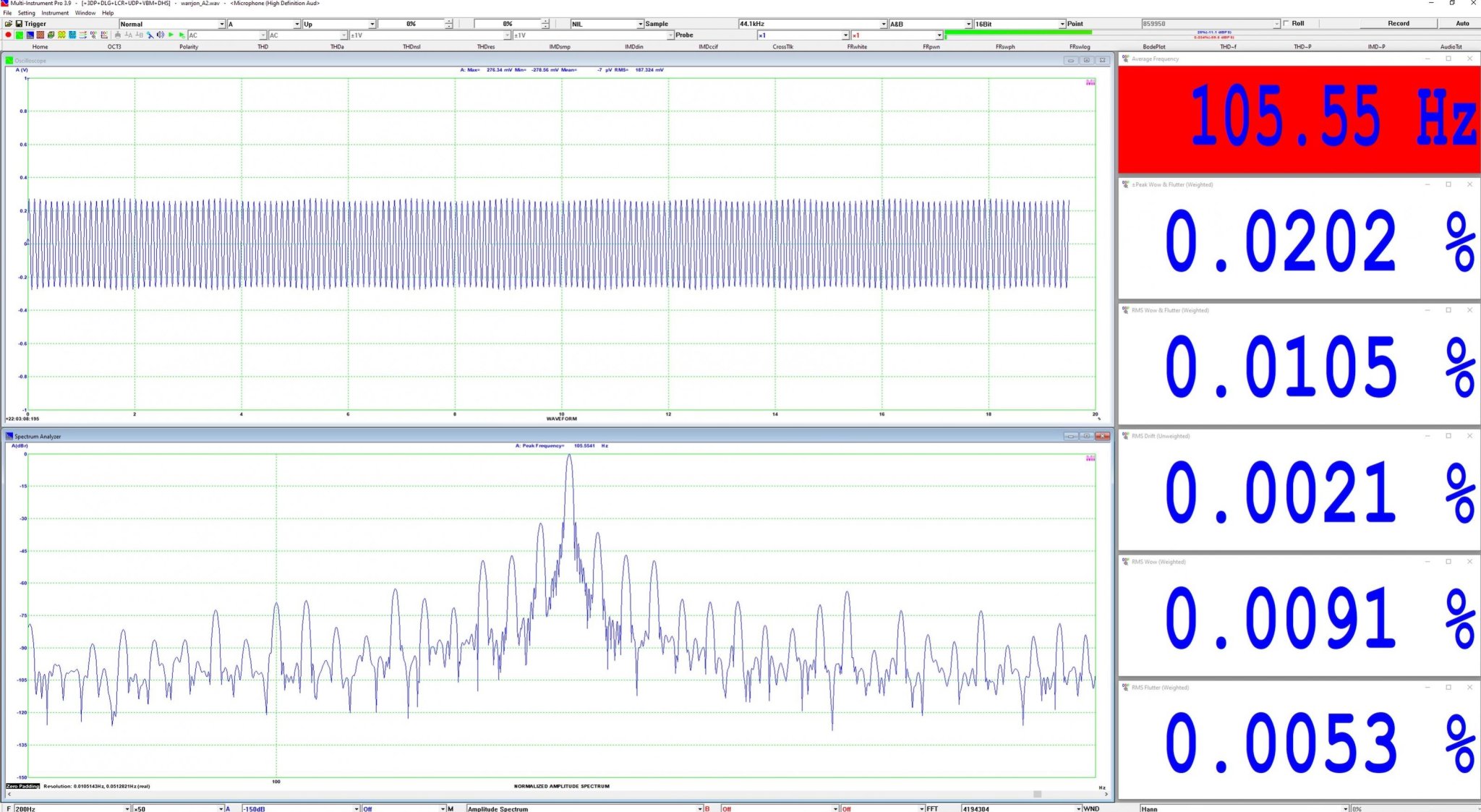This screenshot has width=1481, height=812.
Task: Open the Signal Generator icon
Action: [x=51, y=35]
